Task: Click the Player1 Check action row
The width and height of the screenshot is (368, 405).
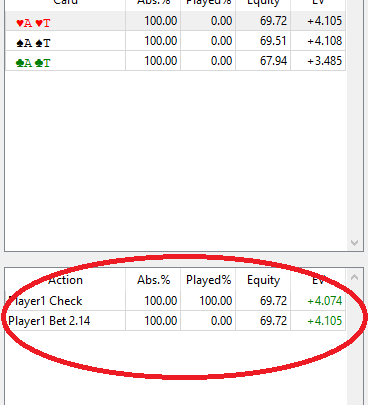Action: 176,301
